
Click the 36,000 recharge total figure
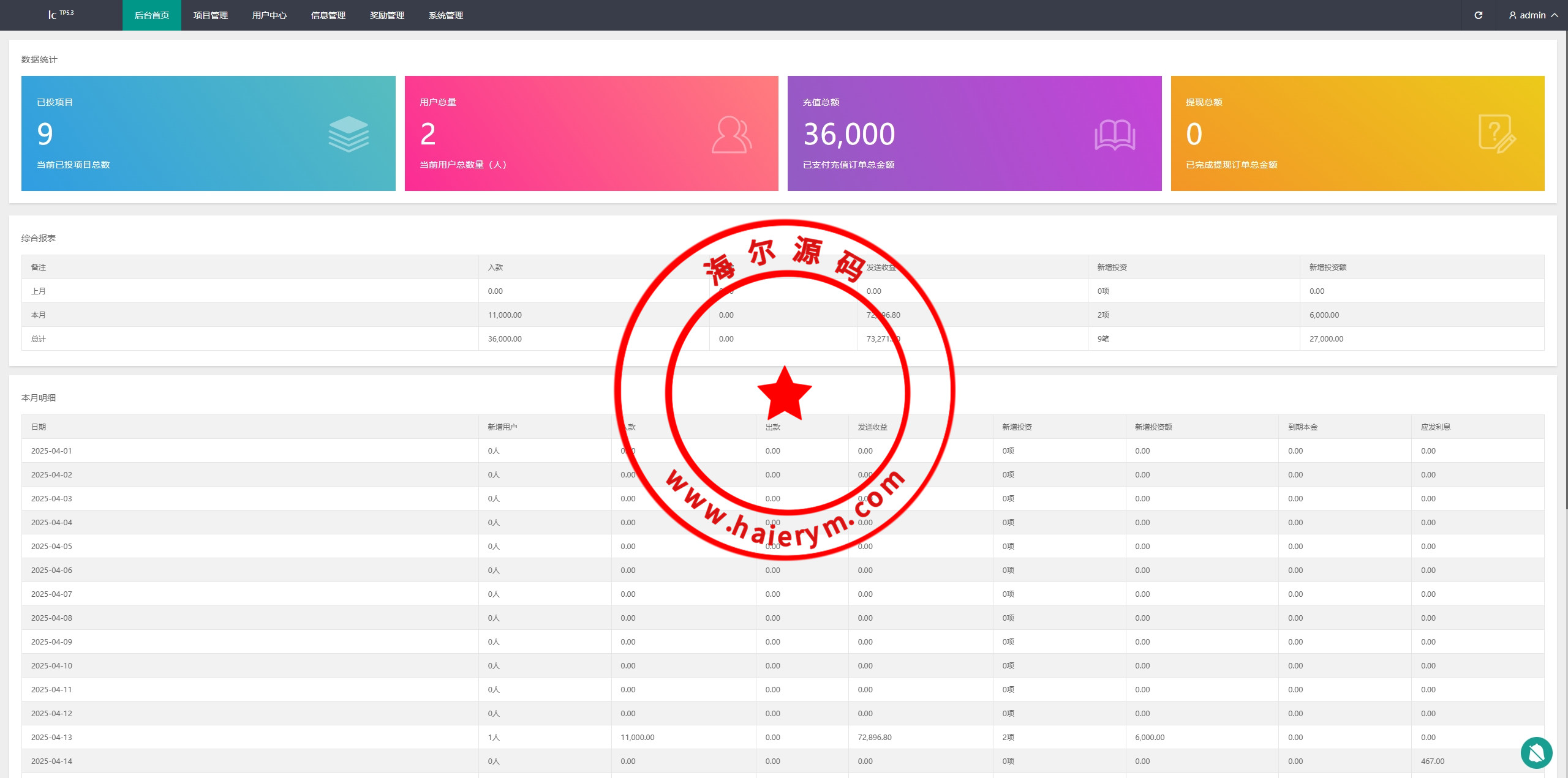(849, 134)
